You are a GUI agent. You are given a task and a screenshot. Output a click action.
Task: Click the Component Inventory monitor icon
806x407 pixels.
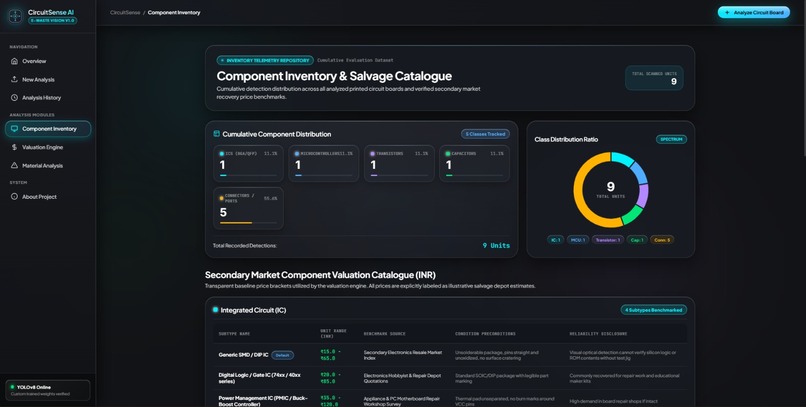[14, 129]
